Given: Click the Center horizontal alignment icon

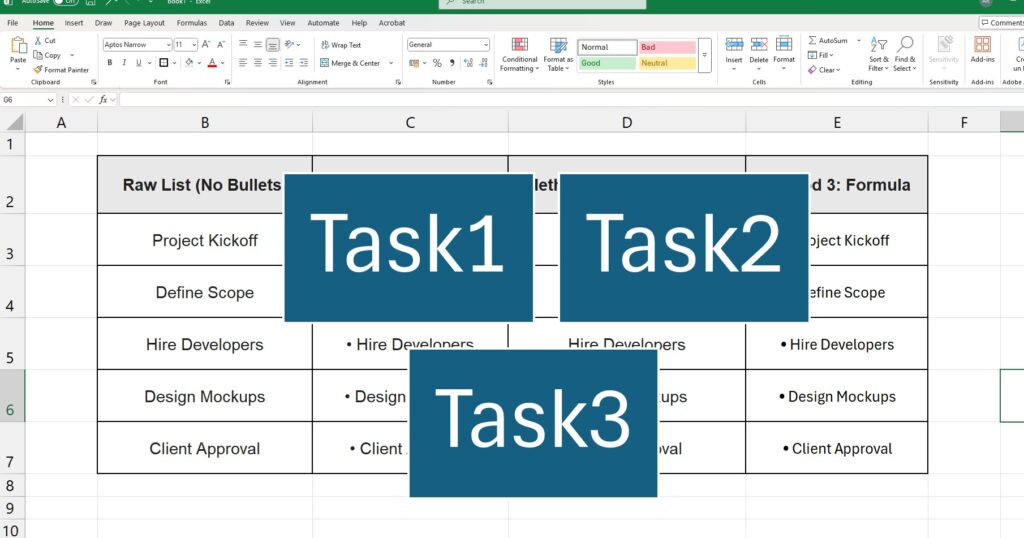Looking at the screenshot, I should coord(257,63).
